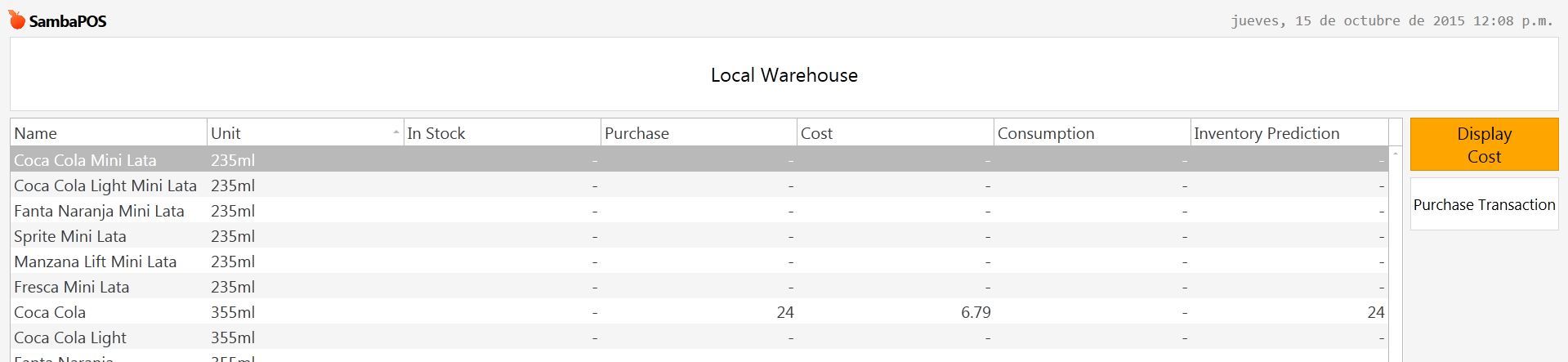This screenshot has height=362, width=1568.
Task: Click the Local Warehouse title bar
Action: point(784,74)
